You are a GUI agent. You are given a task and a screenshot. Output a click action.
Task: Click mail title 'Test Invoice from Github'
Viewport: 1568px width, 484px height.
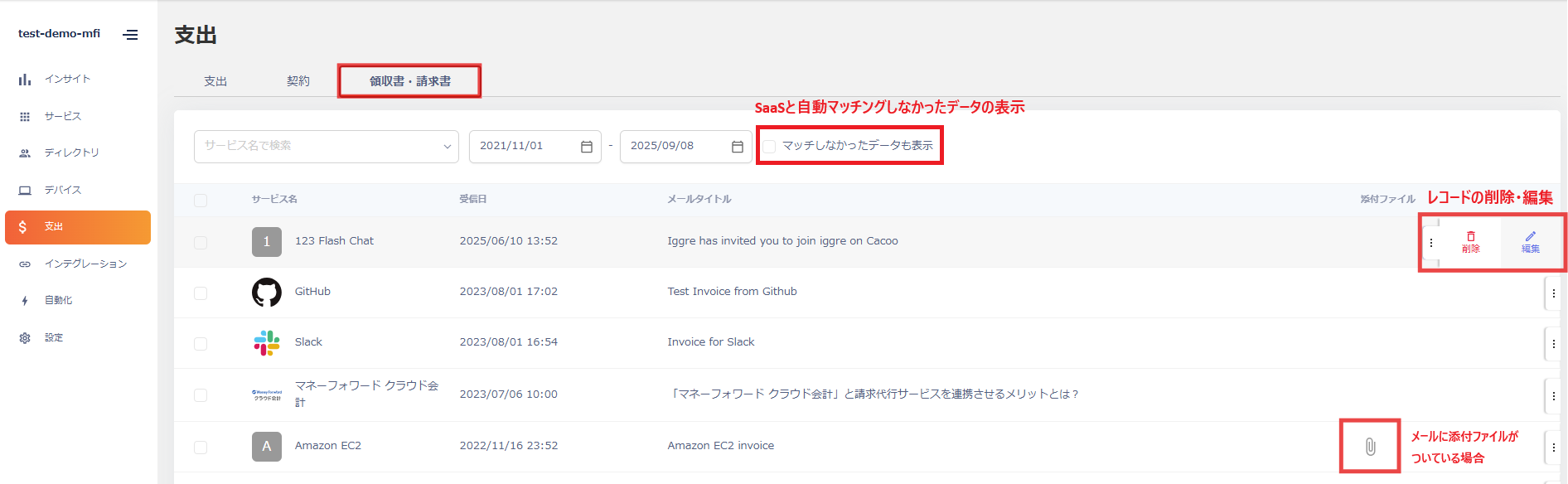coord(733,292)
